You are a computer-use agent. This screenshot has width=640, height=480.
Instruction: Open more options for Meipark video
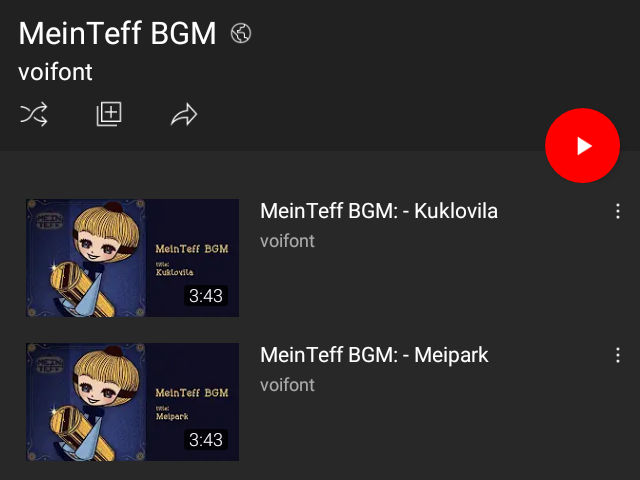click(x=618, y=355)
